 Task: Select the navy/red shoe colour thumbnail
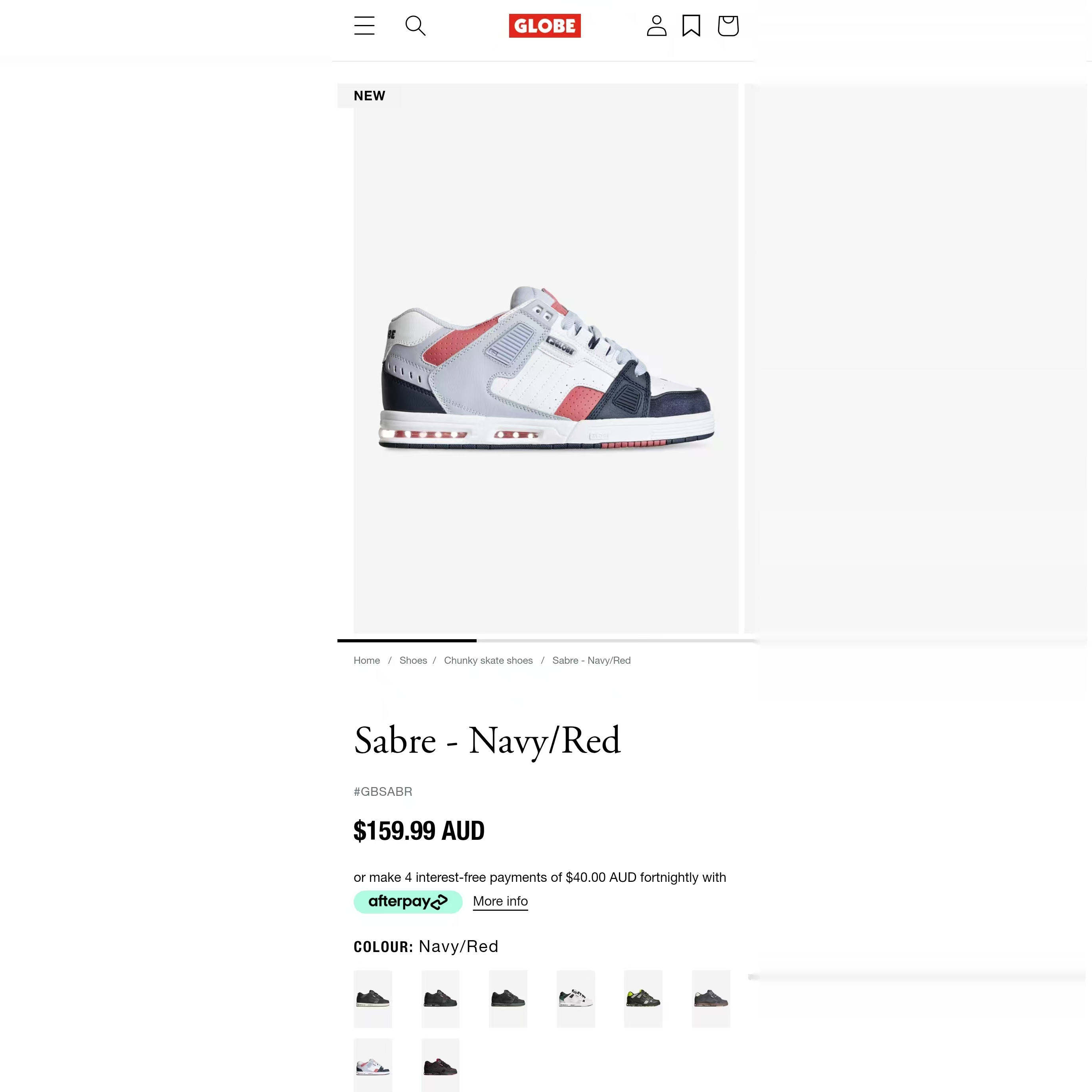point(372,1066)
